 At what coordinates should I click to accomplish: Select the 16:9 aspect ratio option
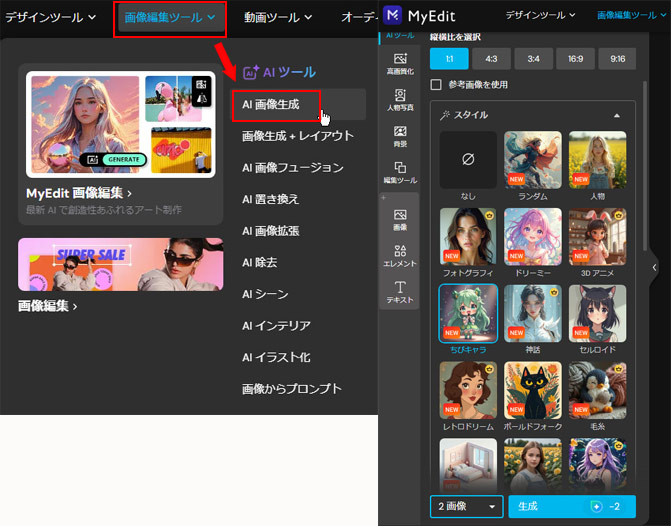tap(574, 58)
